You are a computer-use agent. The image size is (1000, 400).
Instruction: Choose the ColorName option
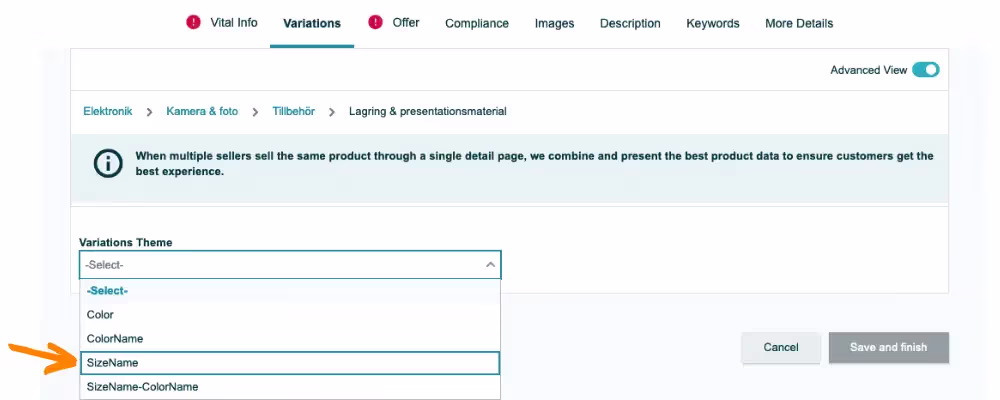tap(290, 339)
